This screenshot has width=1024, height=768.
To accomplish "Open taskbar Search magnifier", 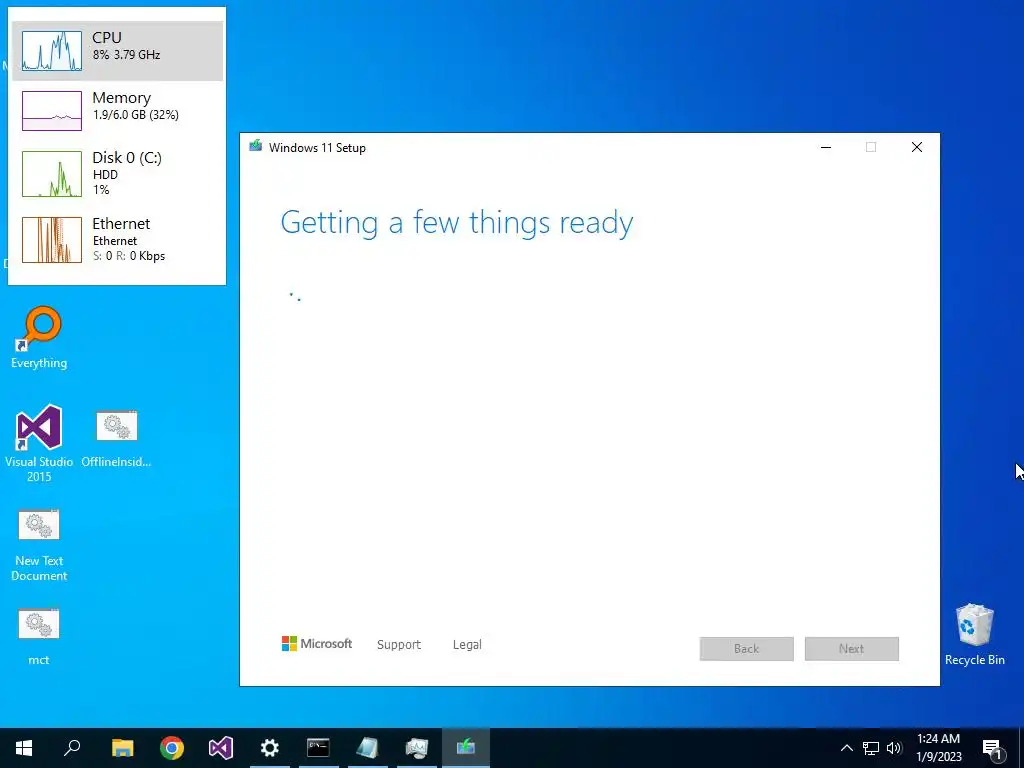I will pyautogui.click(x=72, y=748).
